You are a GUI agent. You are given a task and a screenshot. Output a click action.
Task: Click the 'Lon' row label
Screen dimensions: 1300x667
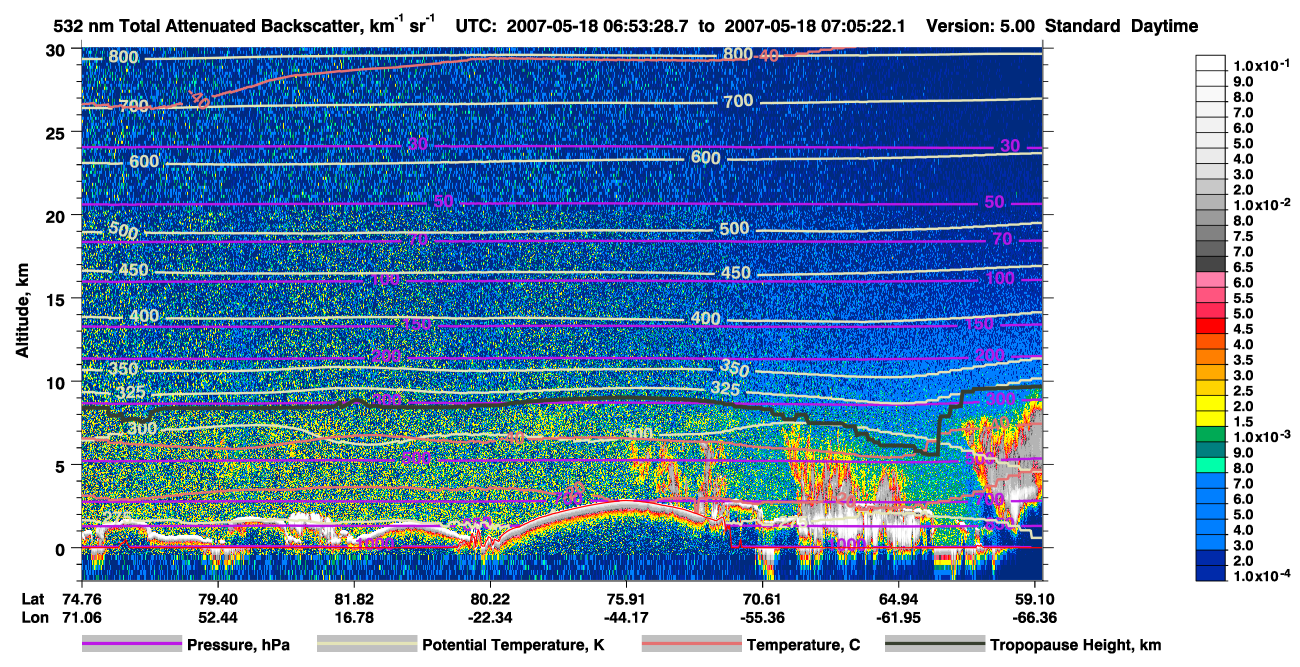pyautogui.click(x=33, y=617)
